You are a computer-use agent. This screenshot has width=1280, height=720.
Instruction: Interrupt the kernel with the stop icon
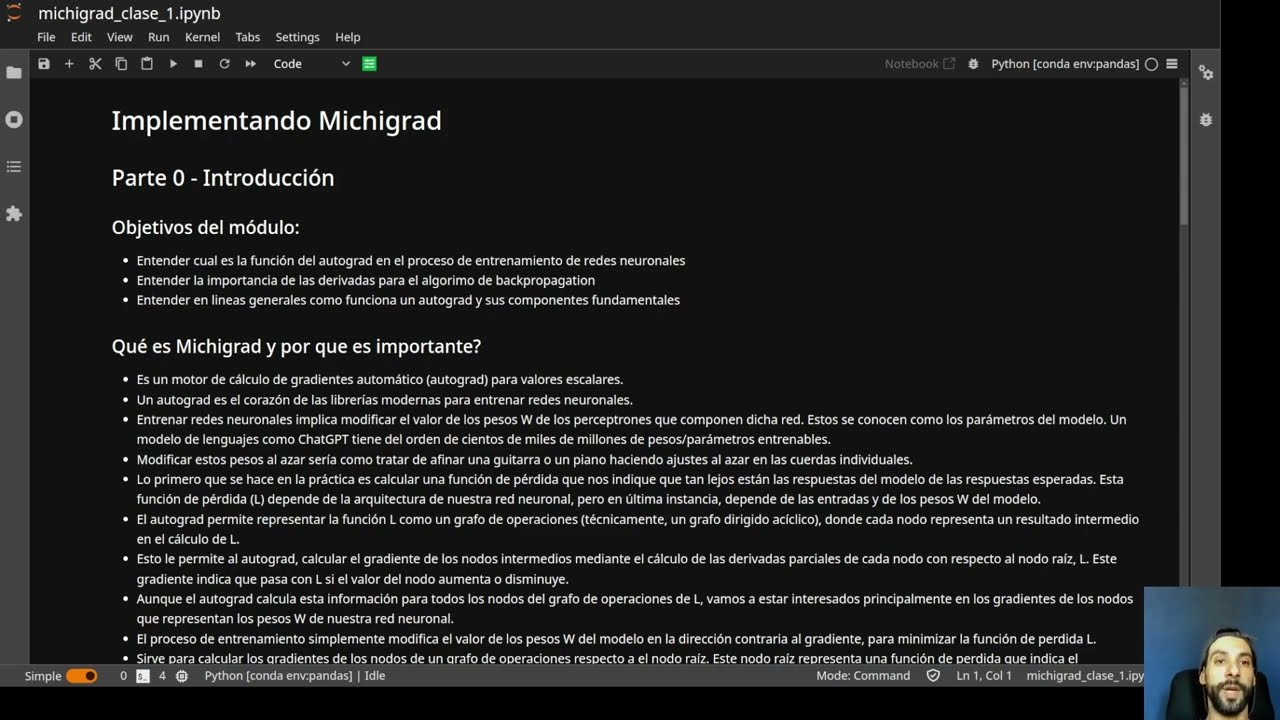tap(198, 64)
